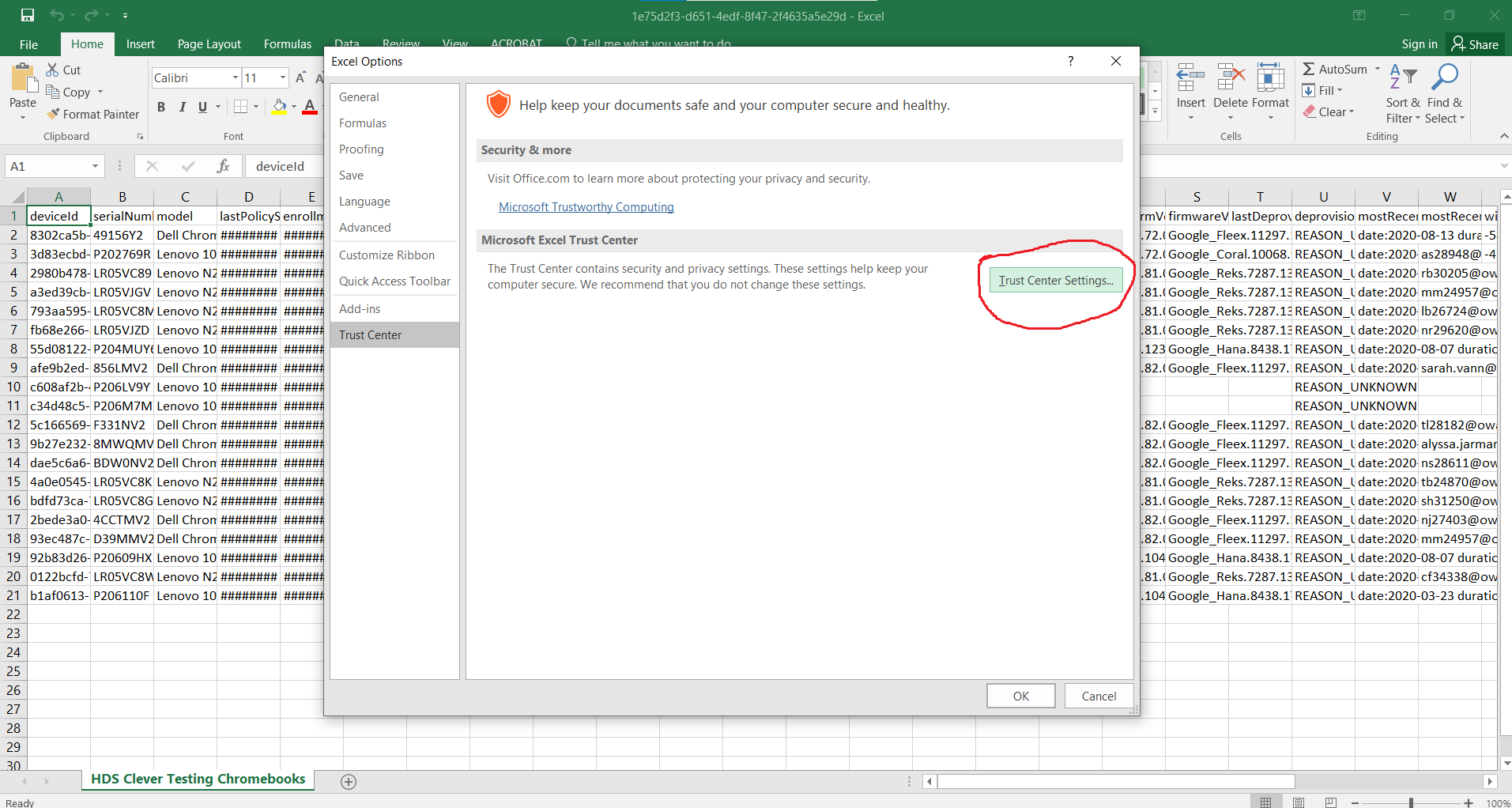1512x808 pixels.
Task: Close the Excel Options dialog
Action: (1116, 61)
